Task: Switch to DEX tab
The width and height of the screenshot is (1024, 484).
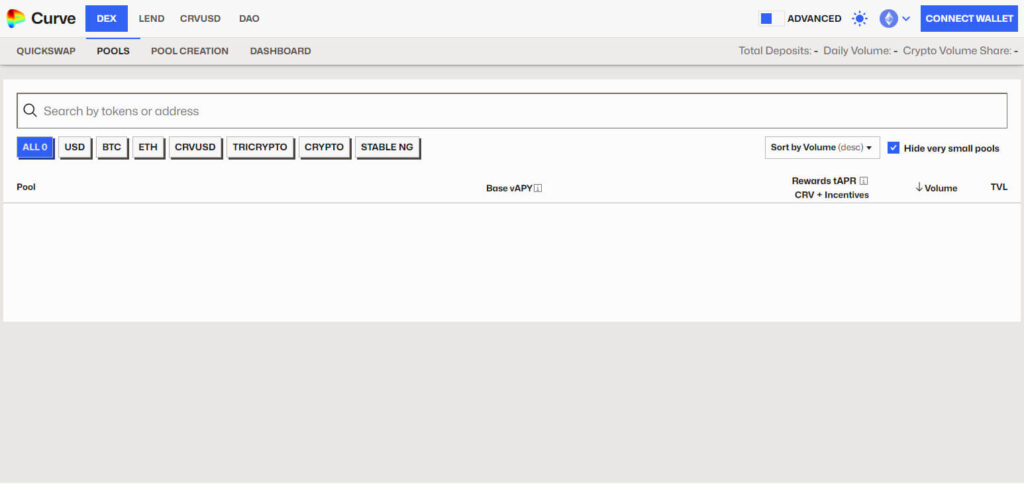Action: pyautogui.click(x=106, y=19)
